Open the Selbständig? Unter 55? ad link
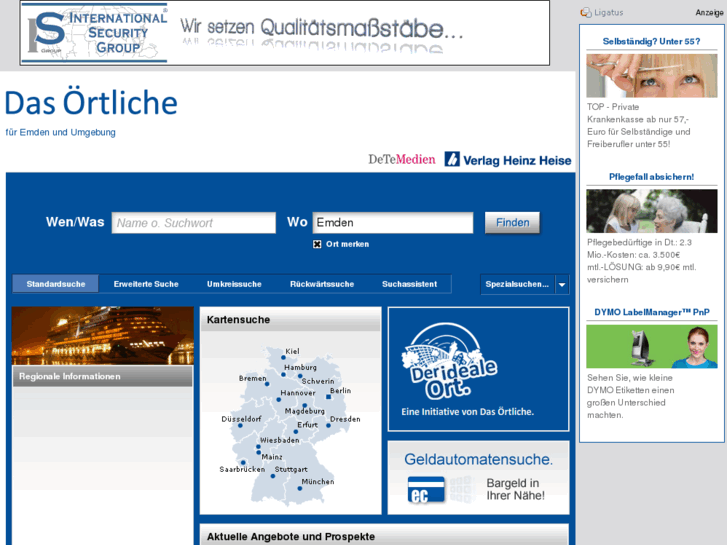This screenshot has height=545, width=727. click(x=651, y=41)
